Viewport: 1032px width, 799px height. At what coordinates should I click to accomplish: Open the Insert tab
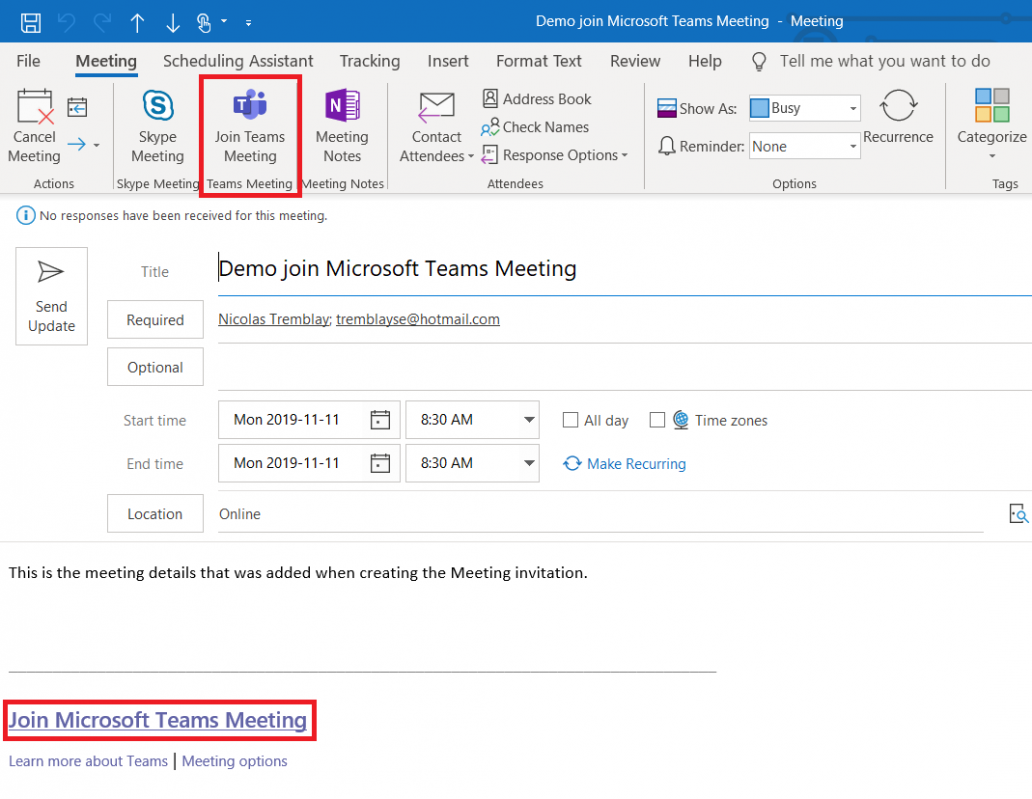[448, 61]
